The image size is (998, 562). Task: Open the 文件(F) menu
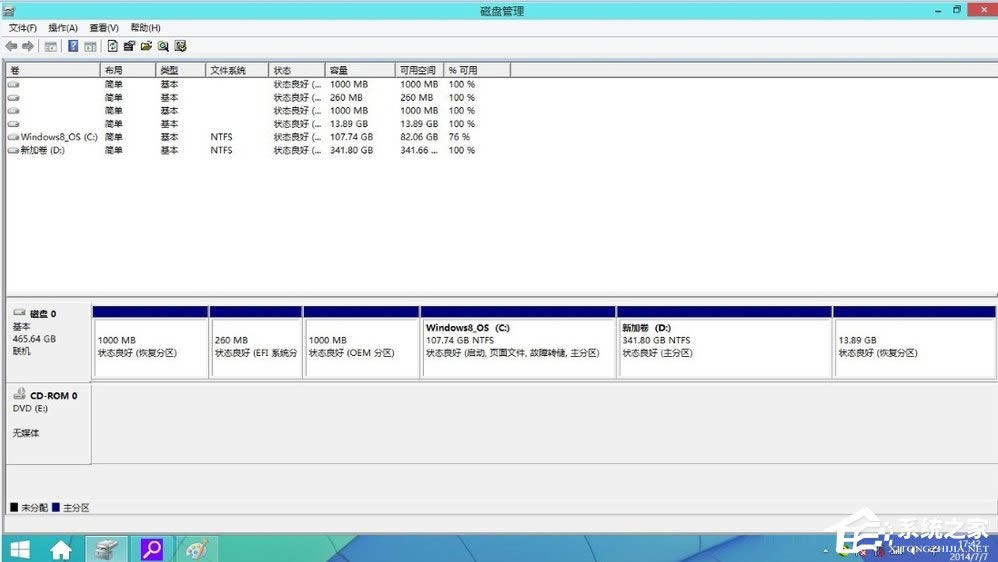23,28
